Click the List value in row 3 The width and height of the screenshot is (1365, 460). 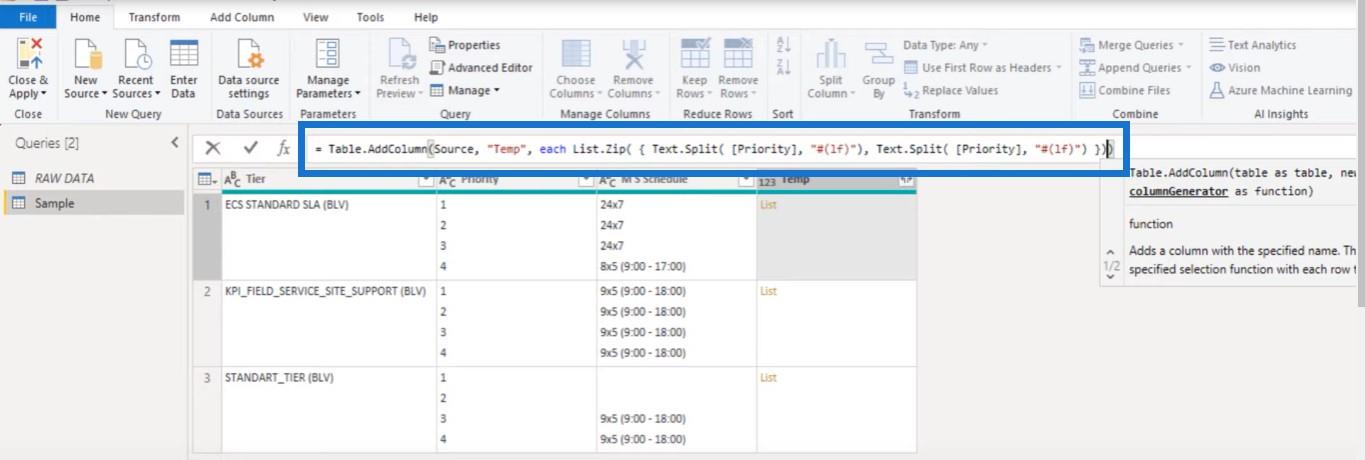pyautogui.click(x=768, y=378)
